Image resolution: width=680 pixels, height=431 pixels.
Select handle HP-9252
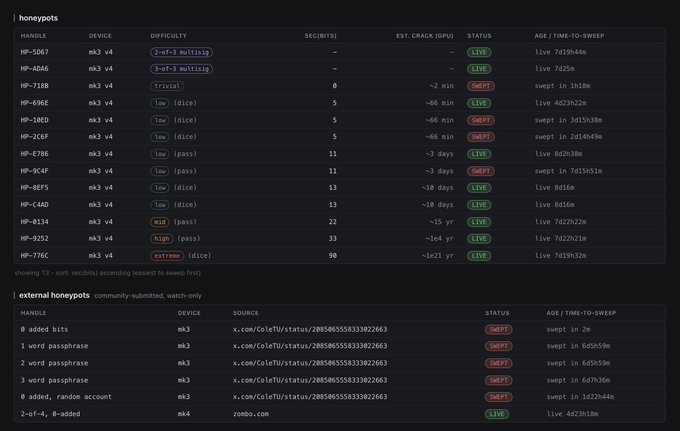35,238
